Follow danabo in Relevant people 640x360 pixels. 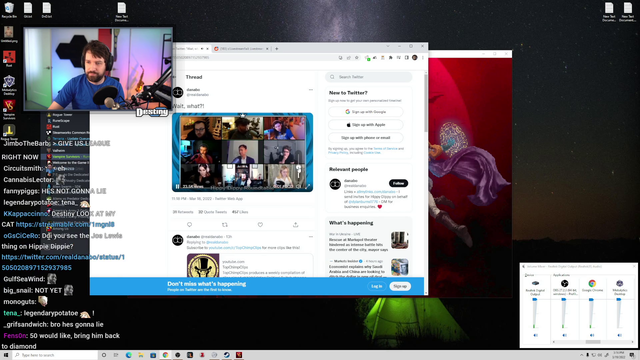click(x=398, y=183)
